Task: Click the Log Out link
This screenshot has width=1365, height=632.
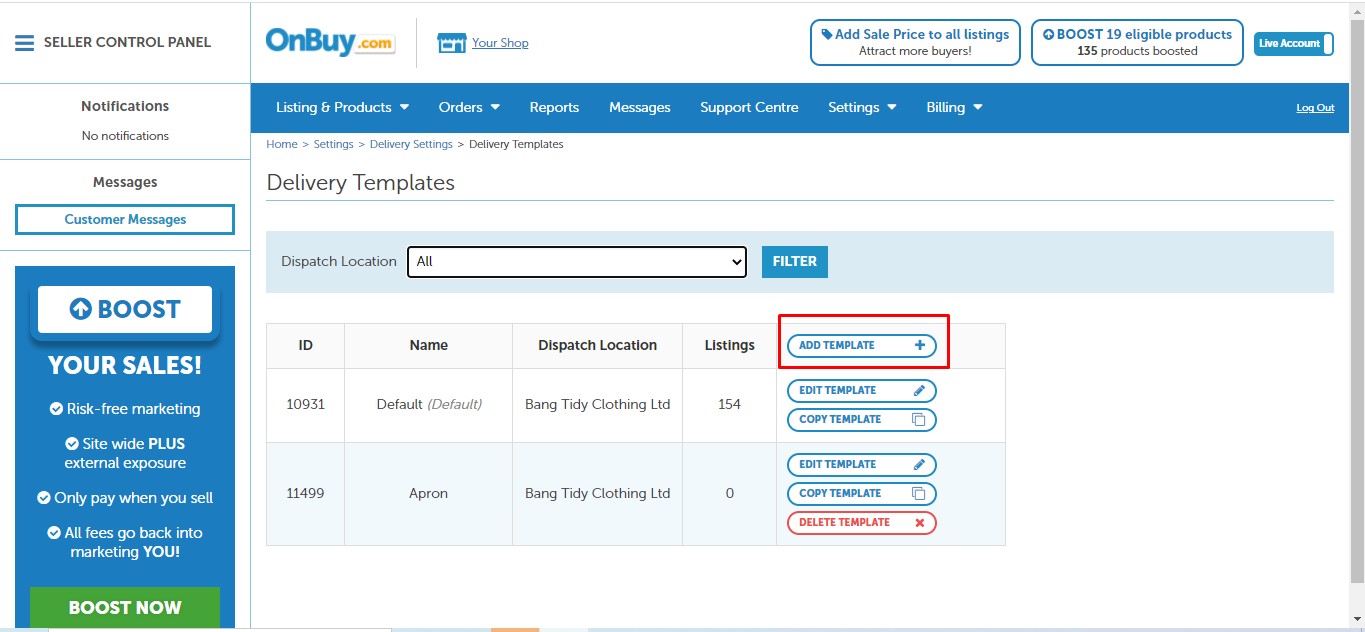Action: (1315, 108)
